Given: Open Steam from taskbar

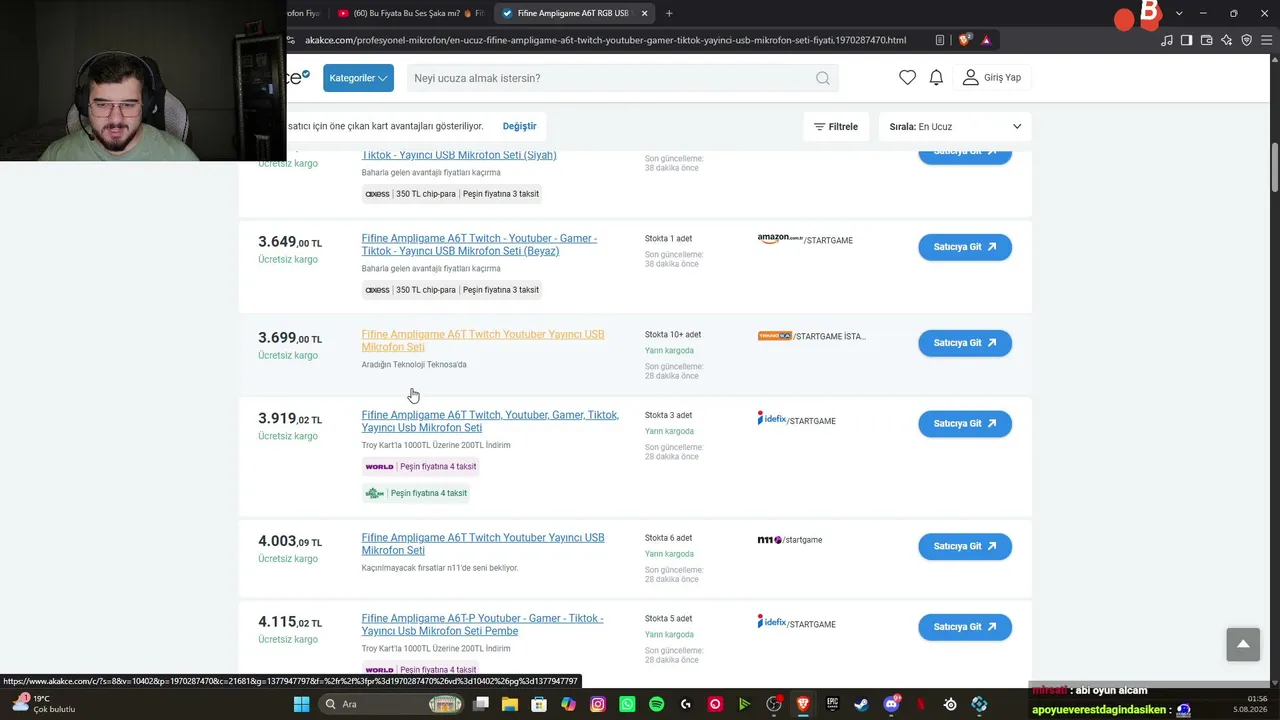Looking at the screenshot, I should pos(861,704).
